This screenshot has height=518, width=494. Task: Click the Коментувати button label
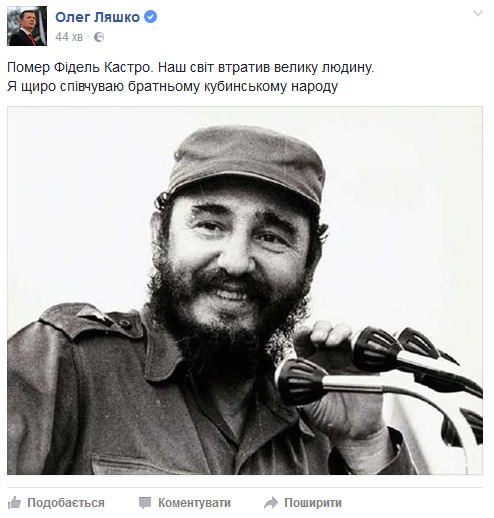[x=194, y=503]
